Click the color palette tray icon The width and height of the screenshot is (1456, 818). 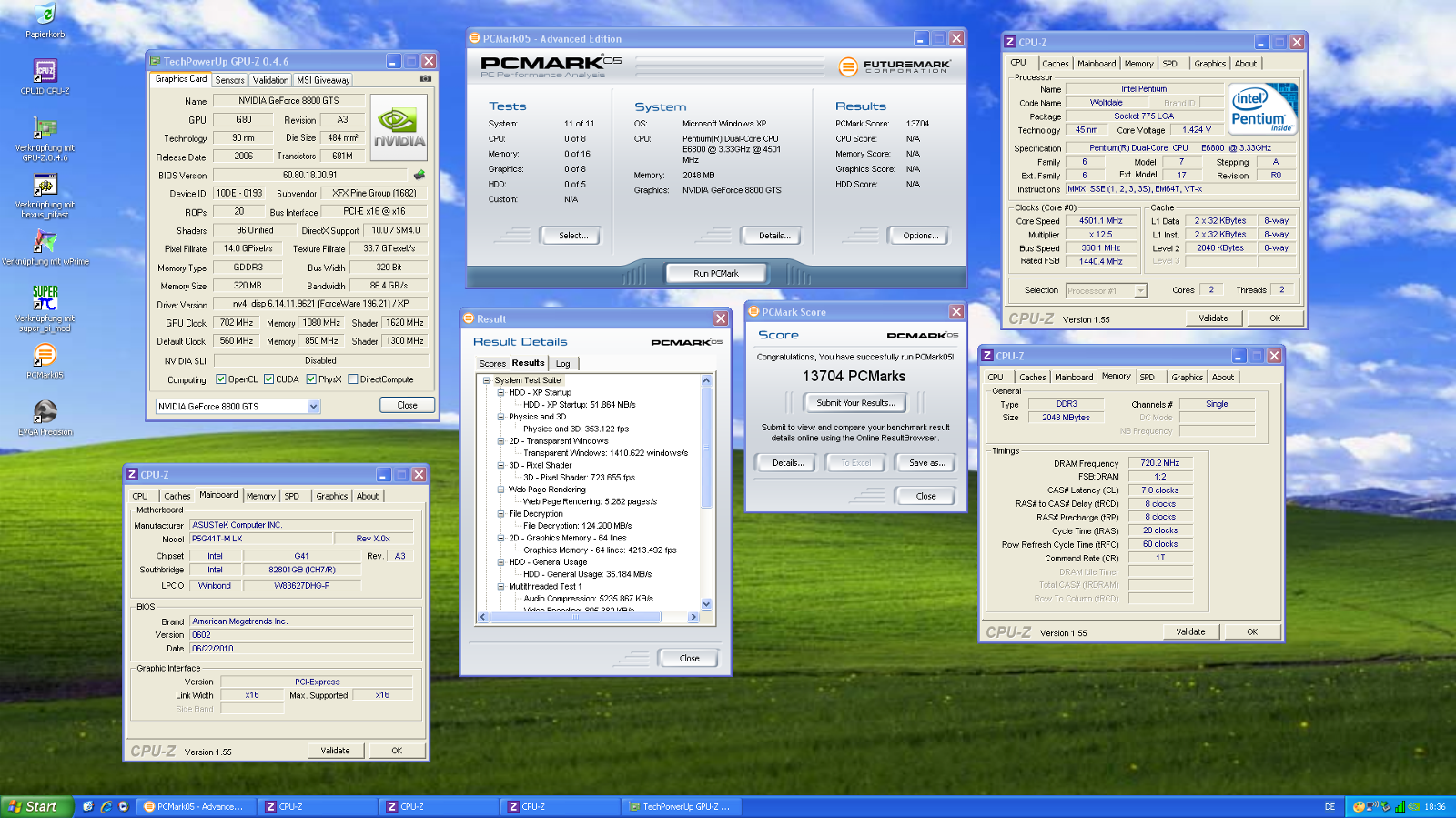point(1358,807)
